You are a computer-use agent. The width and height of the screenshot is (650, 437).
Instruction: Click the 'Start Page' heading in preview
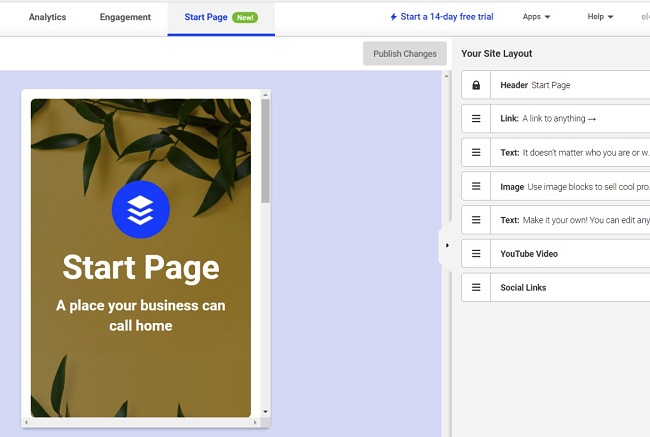141,267
